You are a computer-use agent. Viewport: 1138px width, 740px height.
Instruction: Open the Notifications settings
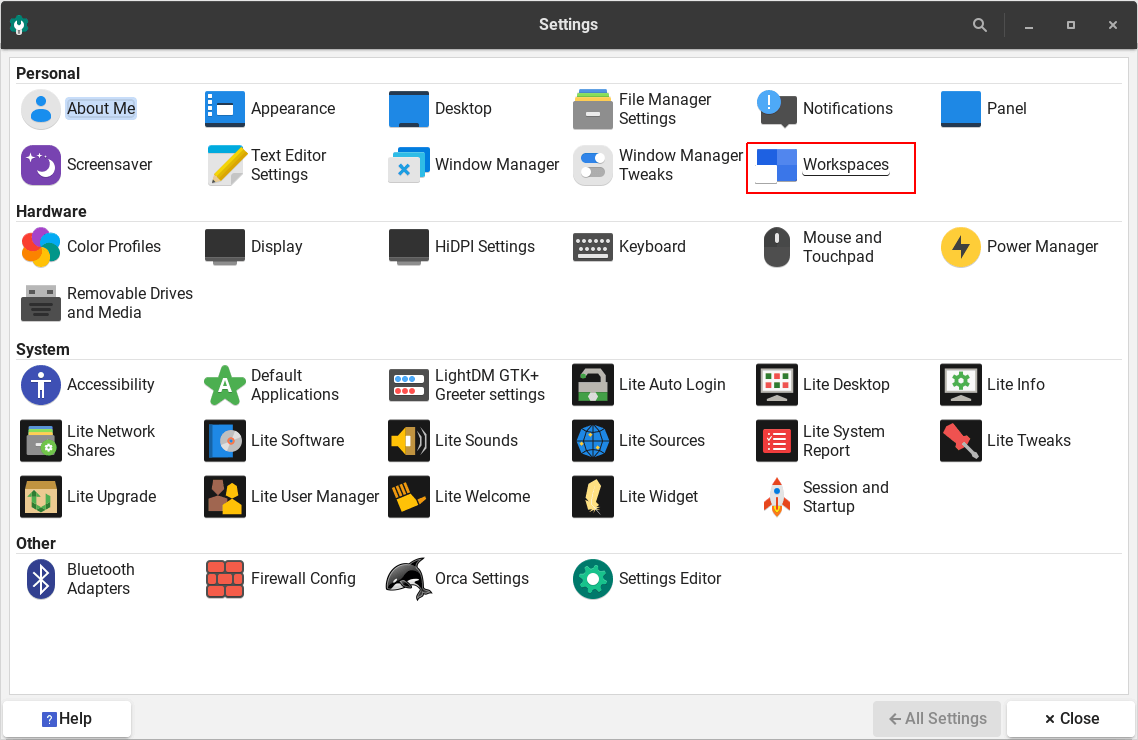pos(777,109)
